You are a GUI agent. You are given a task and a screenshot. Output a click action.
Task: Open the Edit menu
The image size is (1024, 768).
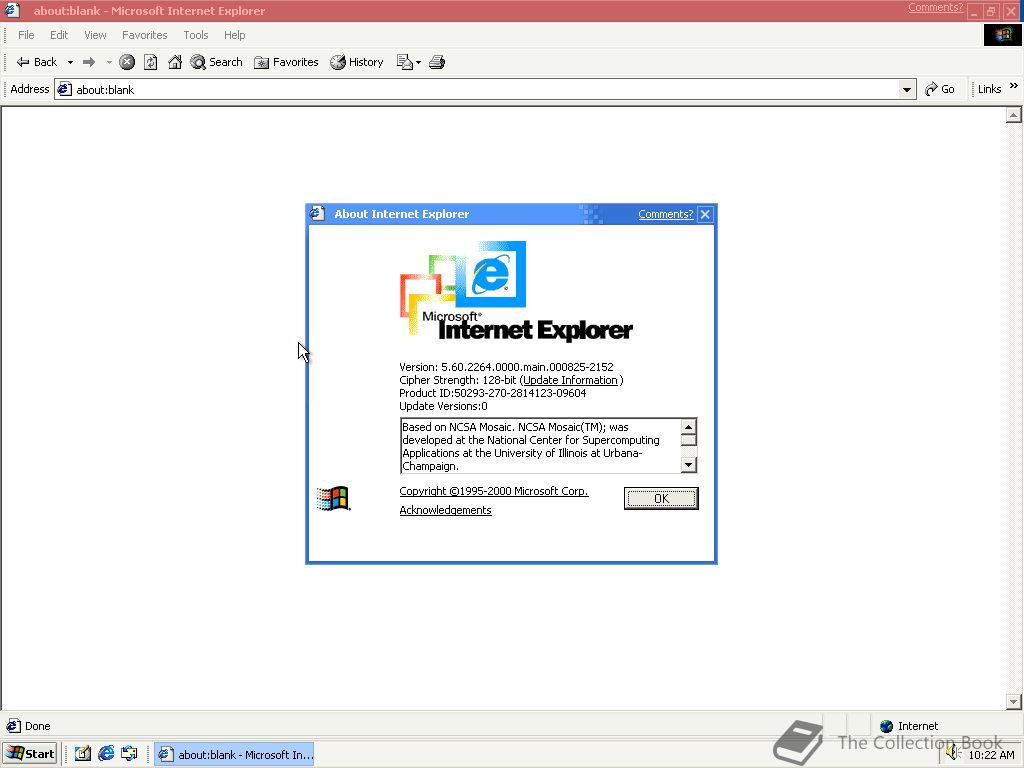pyautogui.click(x=59, y=35)
